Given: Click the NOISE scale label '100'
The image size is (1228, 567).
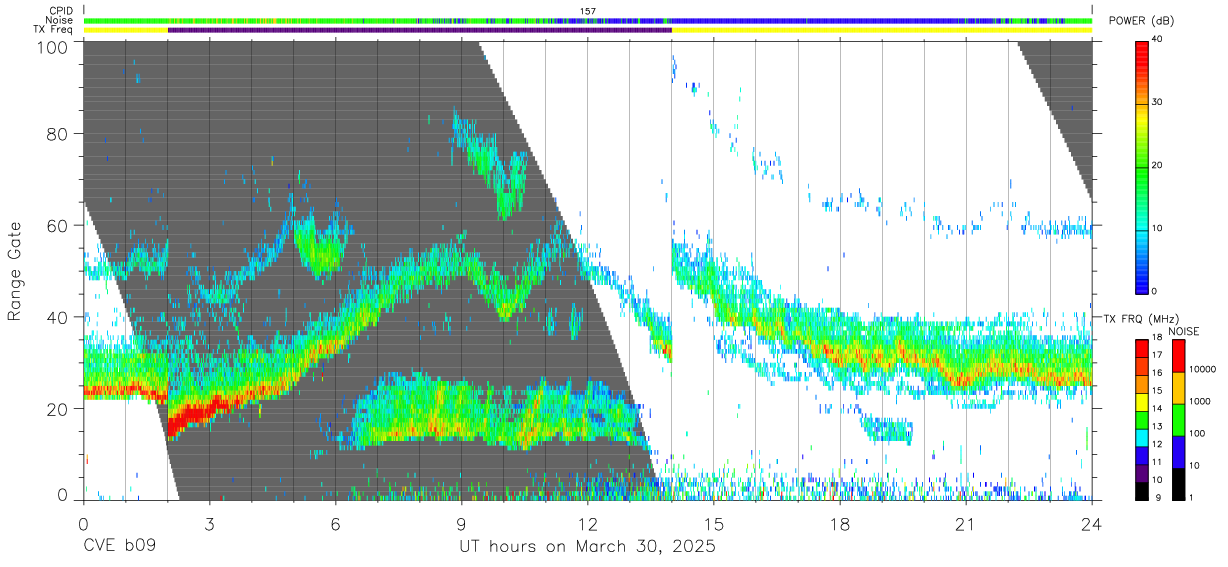Looking at the screenshot, I should pos(1198,433).
